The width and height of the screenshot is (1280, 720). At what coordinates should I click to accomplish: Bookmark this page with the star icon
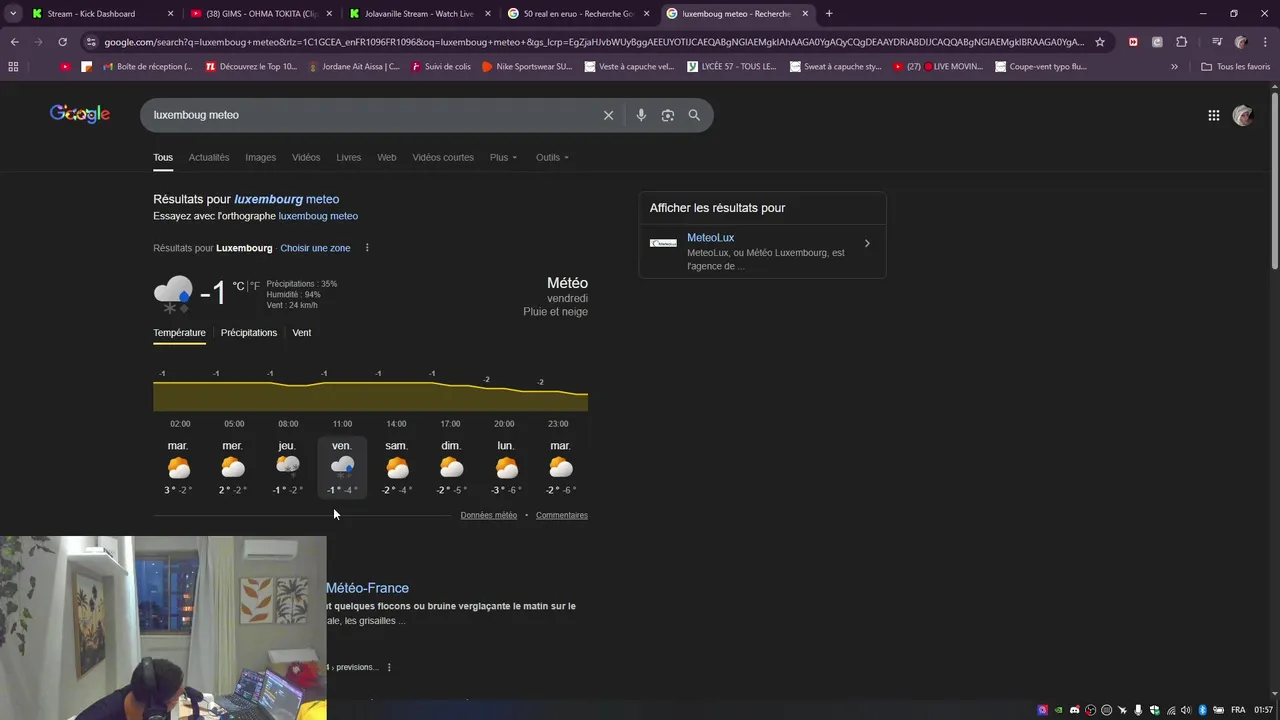1100,42
